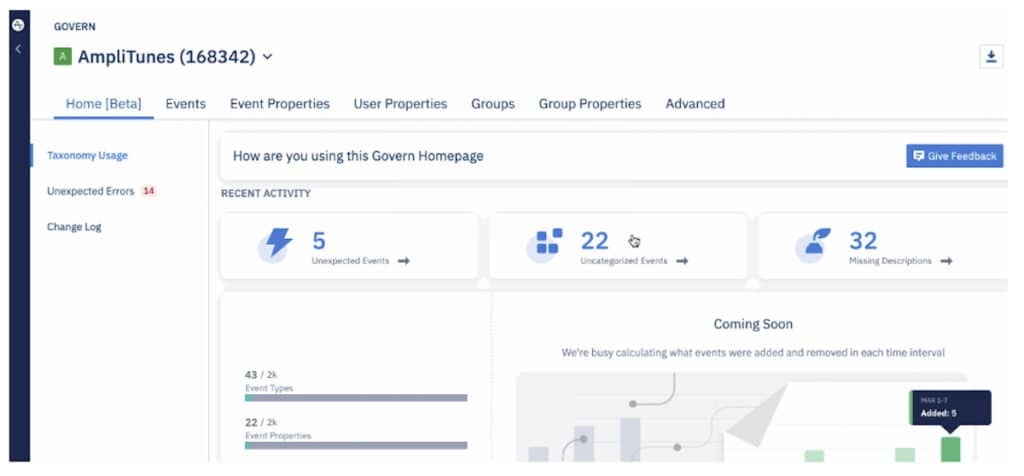Click the Amplitude logo in the sidebar
The height and width of the screenshot is (476, 1024).
pos(18,25)
